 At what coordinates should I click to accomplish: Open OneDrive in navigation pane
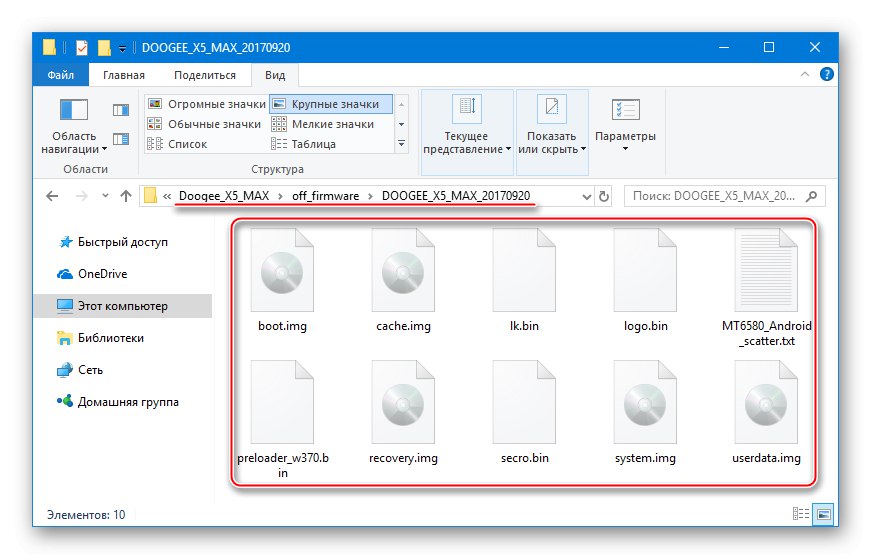pyautogui.click(x=92, y=274)
